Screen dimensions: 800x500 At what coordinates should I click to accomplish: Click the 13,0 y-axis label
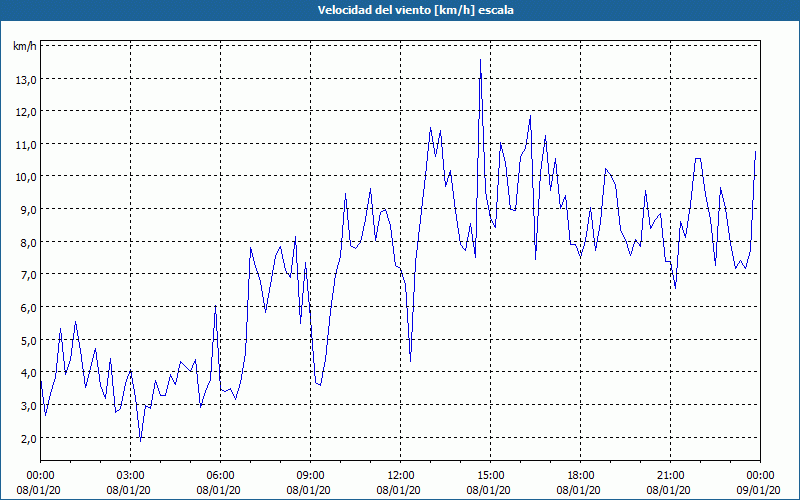point(27,80)
